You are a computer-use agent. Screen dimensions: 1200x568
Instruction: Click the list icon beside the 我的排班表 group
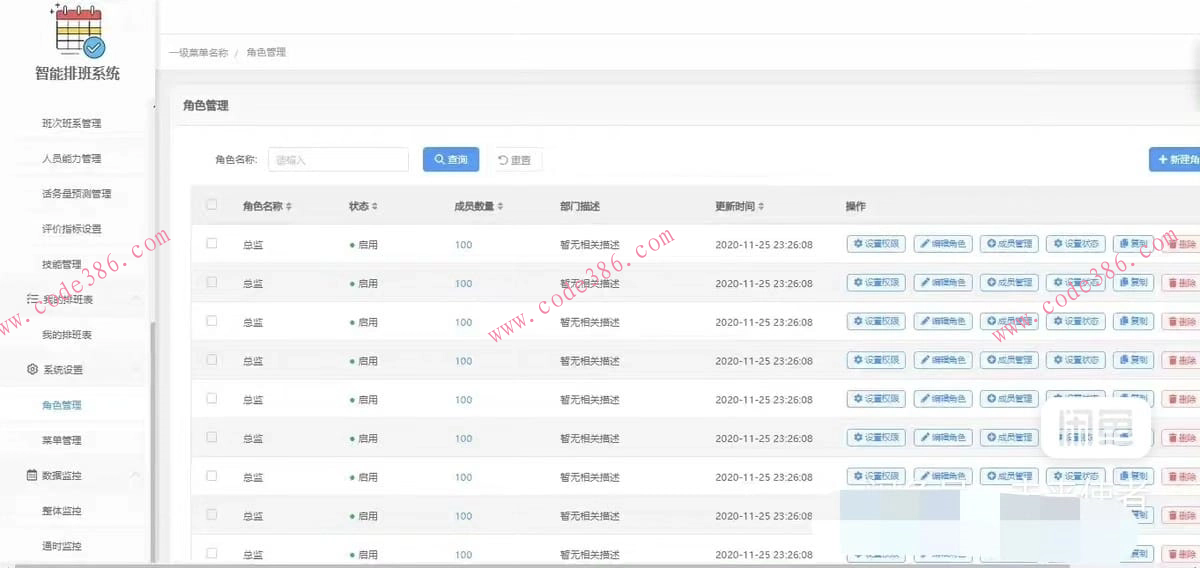point(32,299)
